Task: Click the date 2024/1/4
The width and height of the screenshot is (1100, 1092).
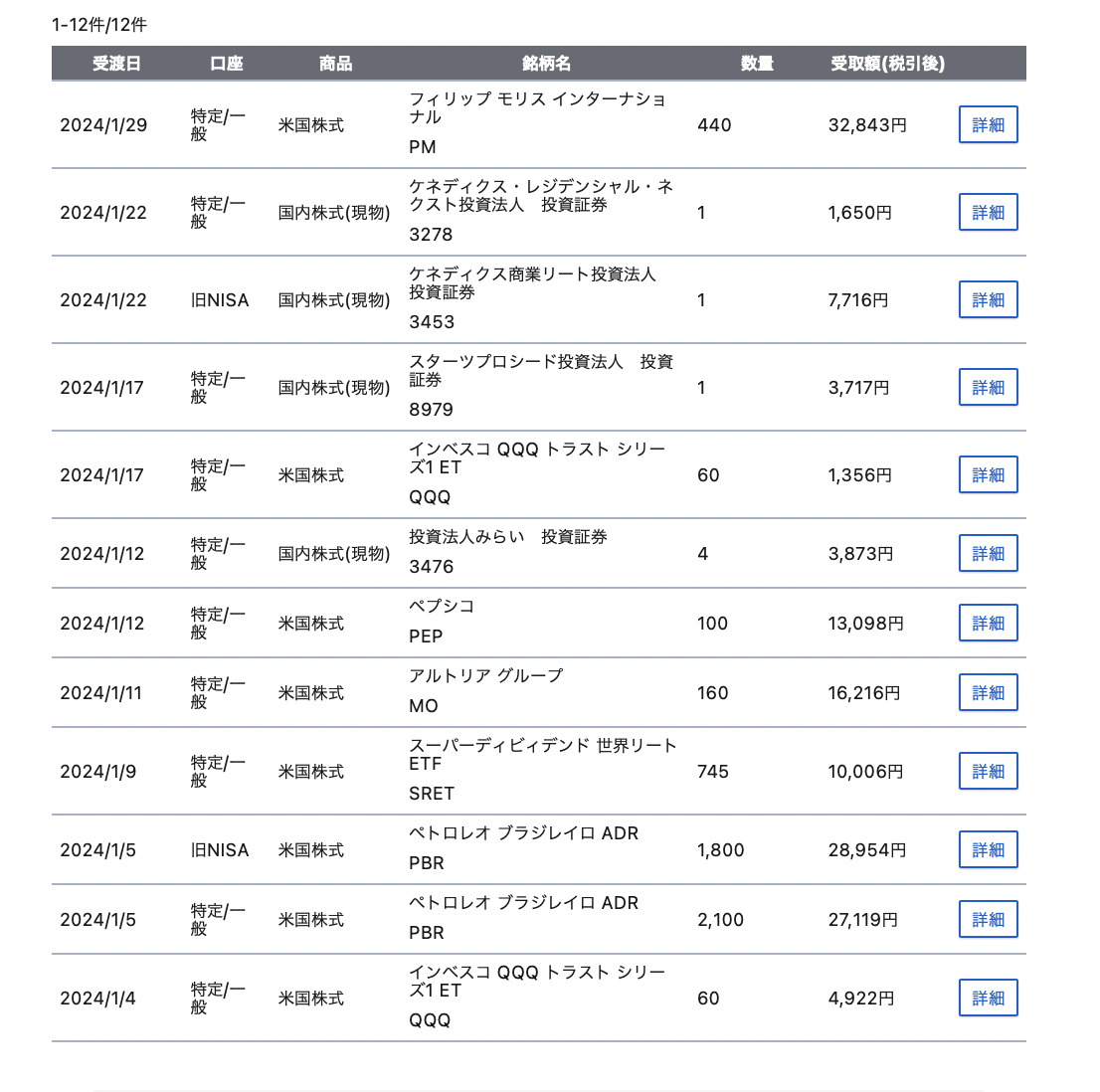Action: coord(98,999)
